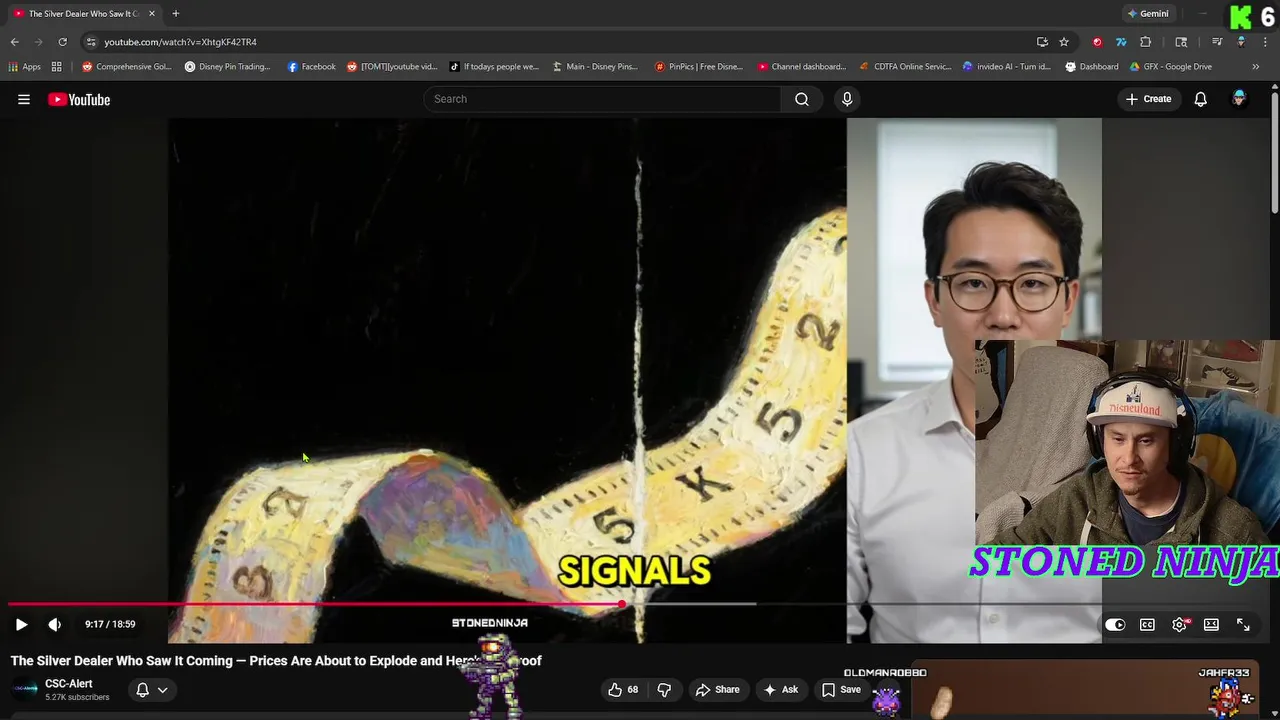Open the Dashboard bookmark
1280x720 pixels.
(1092, 67)
